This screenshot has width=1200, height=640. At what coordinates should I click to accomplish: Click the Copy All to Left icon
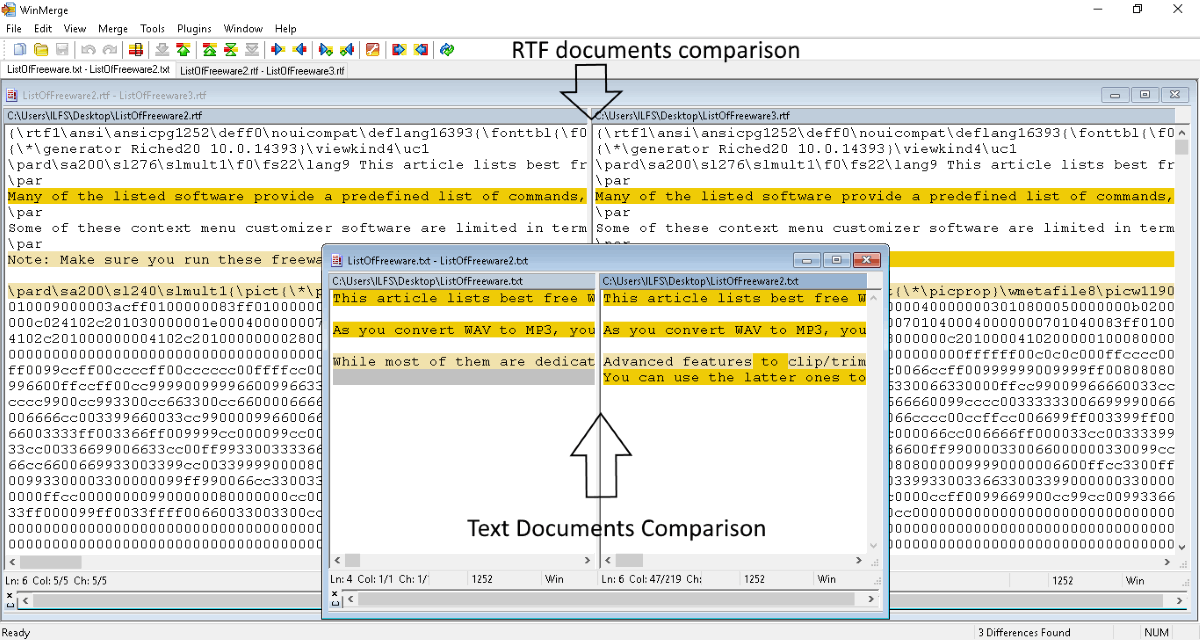click(x=421, y=49)
